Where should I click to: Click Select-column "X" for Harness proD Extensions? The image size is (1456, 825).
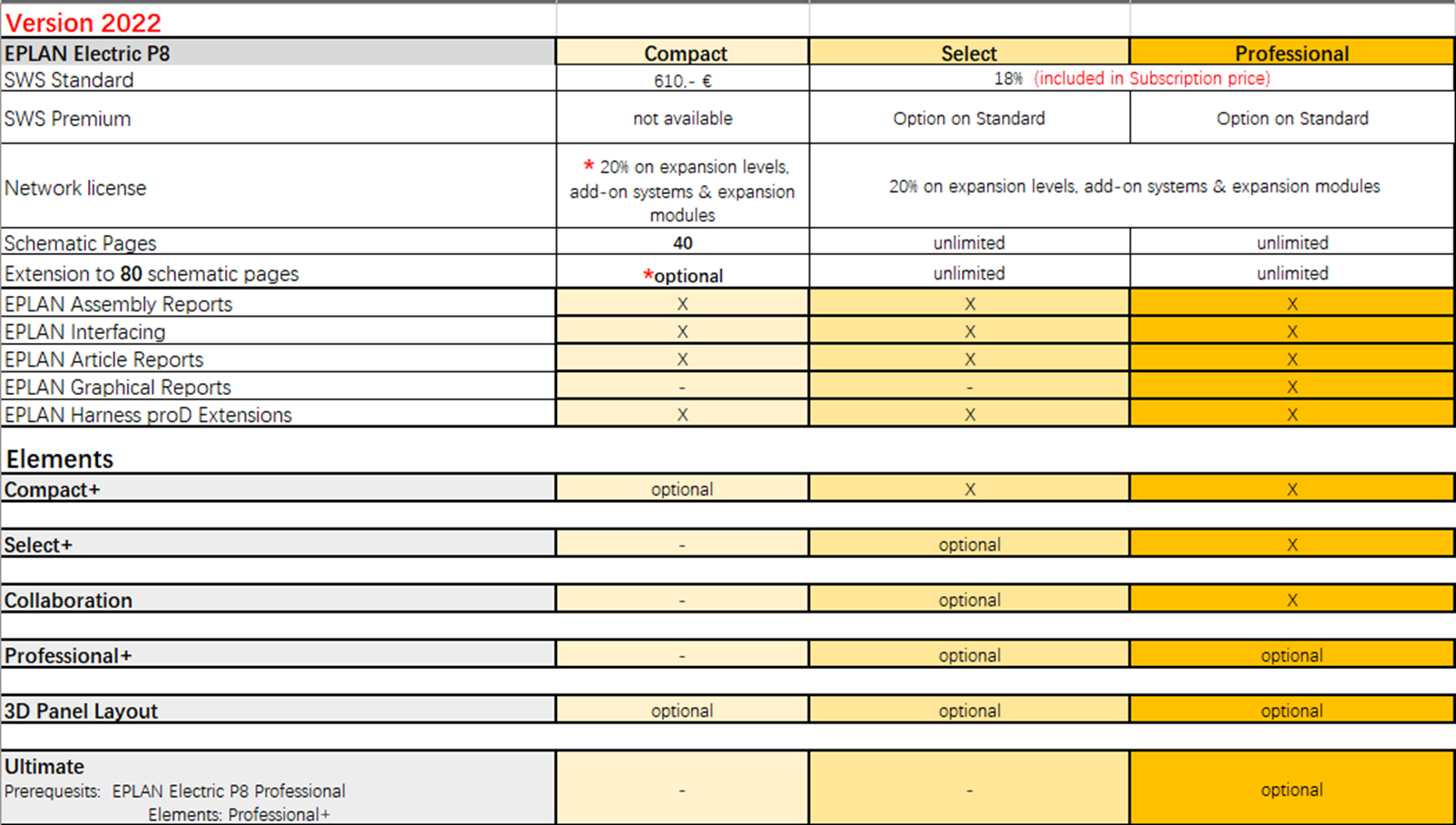970,415
